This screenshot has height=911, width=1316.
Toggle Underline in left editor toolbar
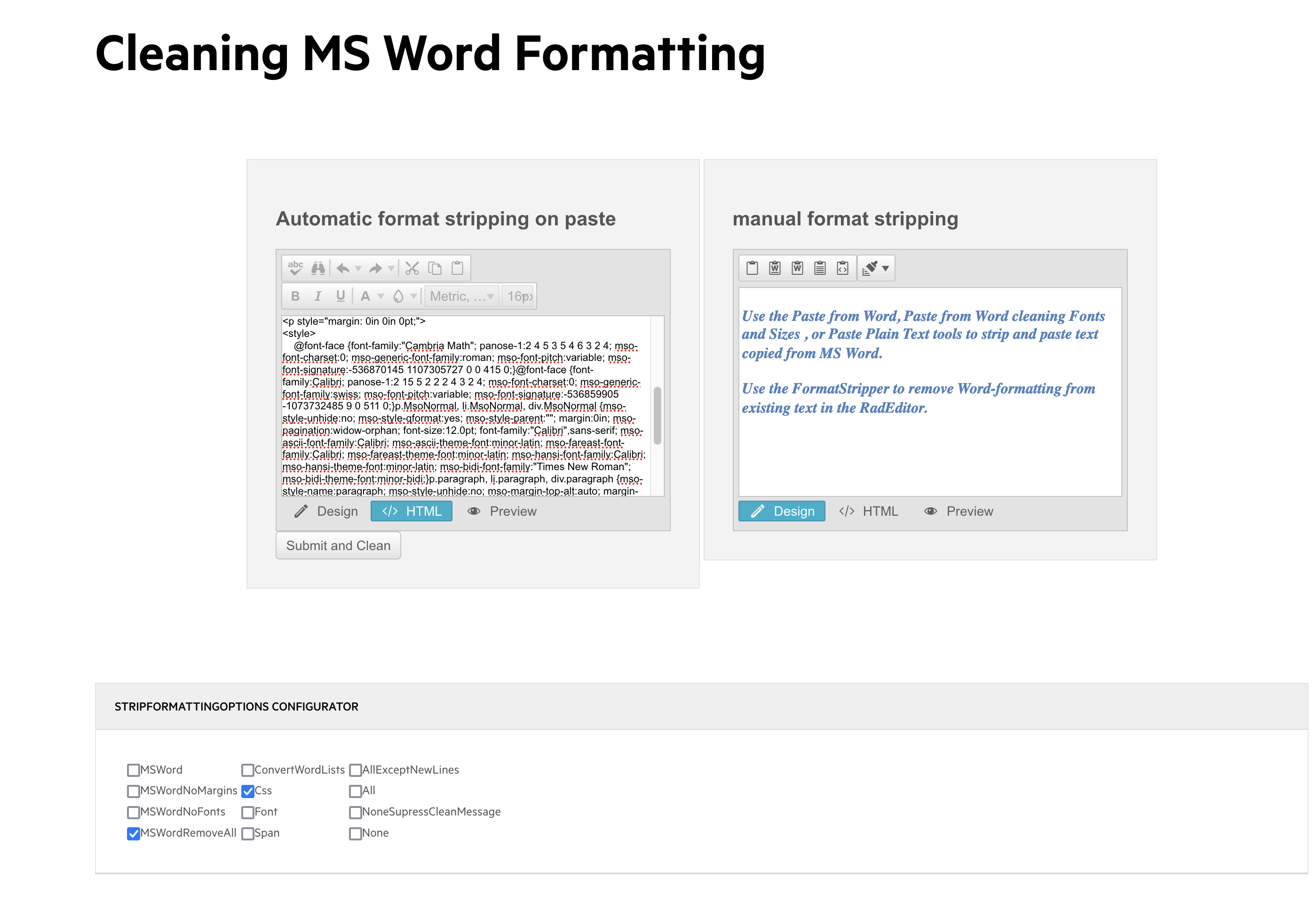click(x=340, y=296)
